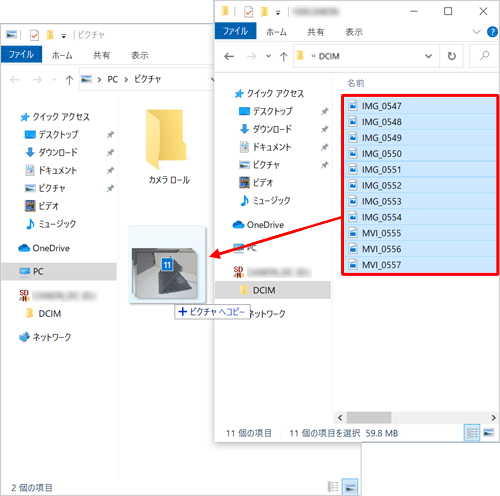The width and height of the screenshot is (500, 496).
Task: Open recent locations dropdown in DCIM window
Action: 268,56
